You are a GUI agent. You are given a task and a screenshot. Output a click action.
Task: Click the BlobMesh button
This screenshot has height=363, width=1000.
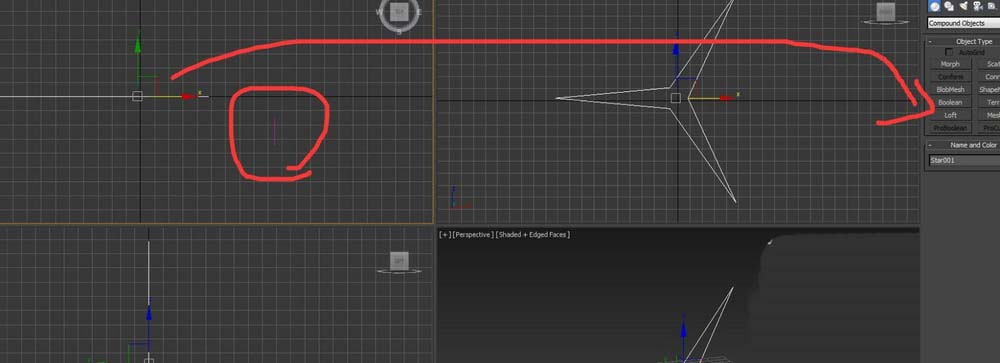pyautogui.click(x=950, y=89)
